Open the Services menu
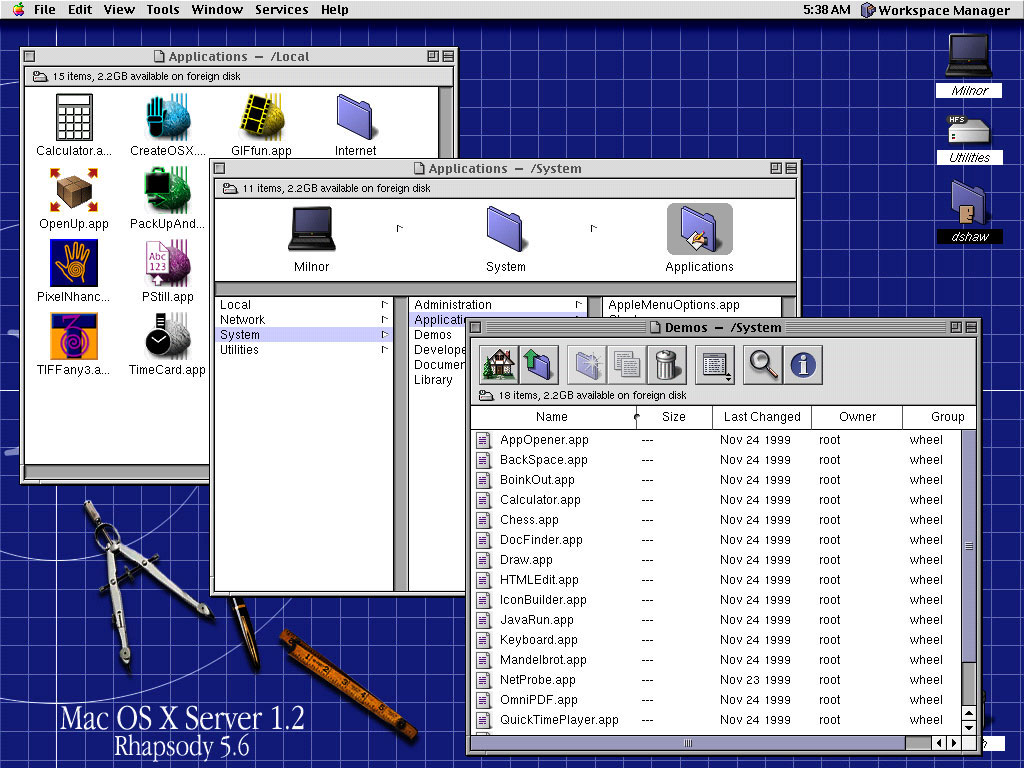Viewport: 1024px width, 768px height. click(x=281, y=9)
